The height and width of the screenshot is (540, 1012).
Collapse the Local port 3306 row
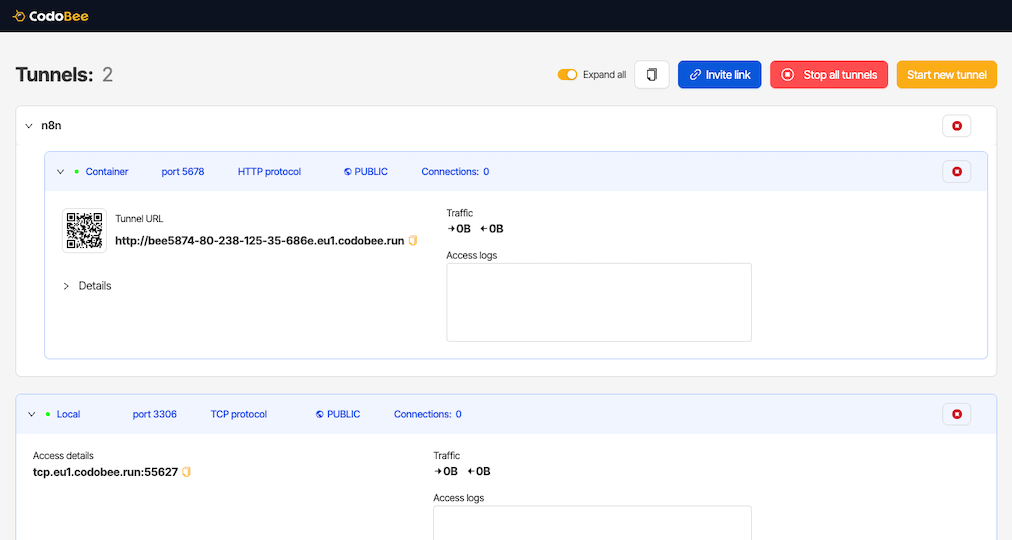click(32, 414)
